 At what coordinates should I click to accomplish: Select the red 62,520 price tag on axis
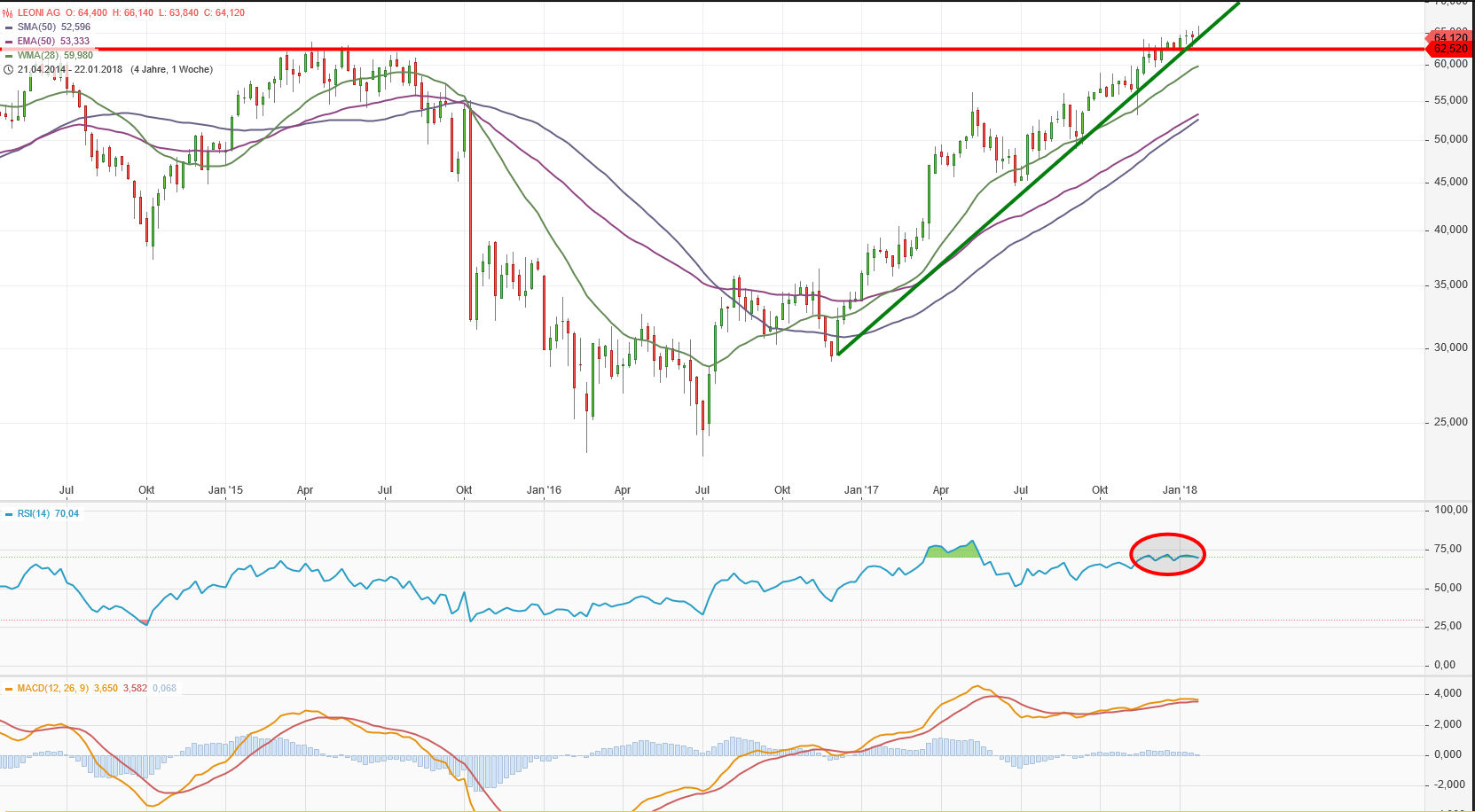[1450, 49]
